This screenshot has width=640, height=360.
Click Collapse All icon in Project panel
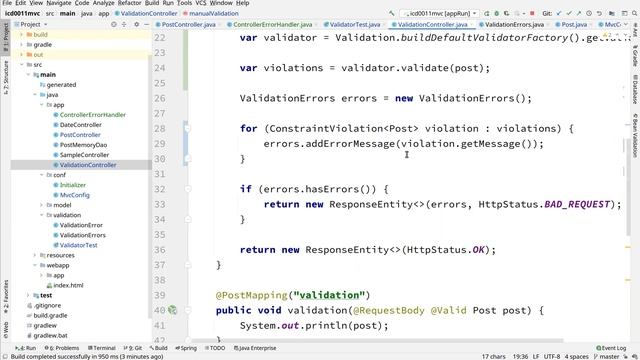124,24
